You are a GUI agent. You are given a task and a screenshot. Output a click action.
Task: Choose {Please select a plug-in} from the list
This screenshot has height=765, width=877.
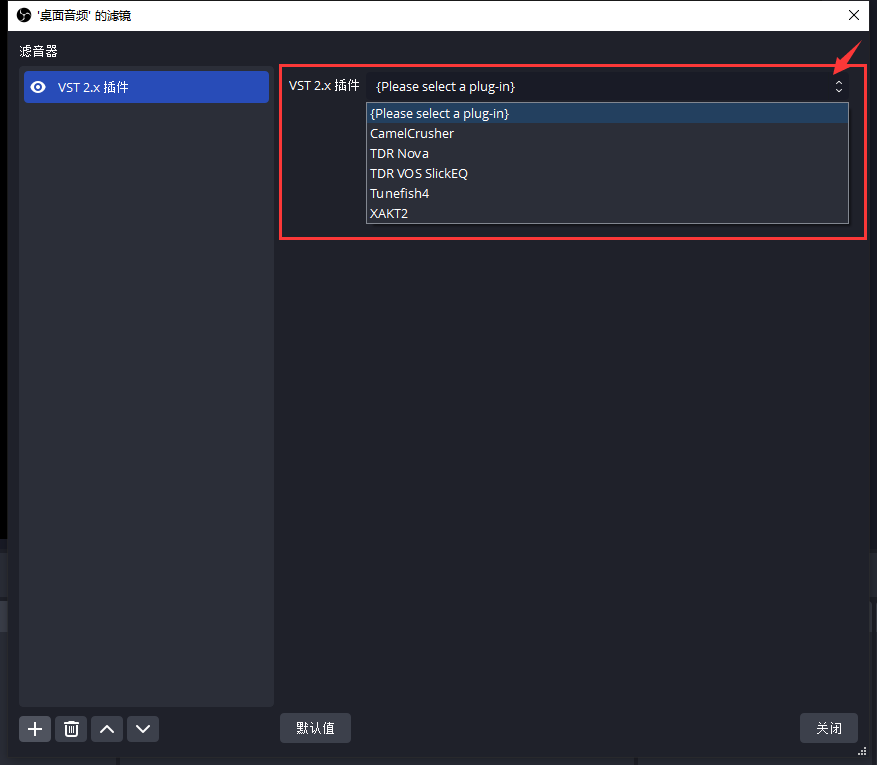607,114
